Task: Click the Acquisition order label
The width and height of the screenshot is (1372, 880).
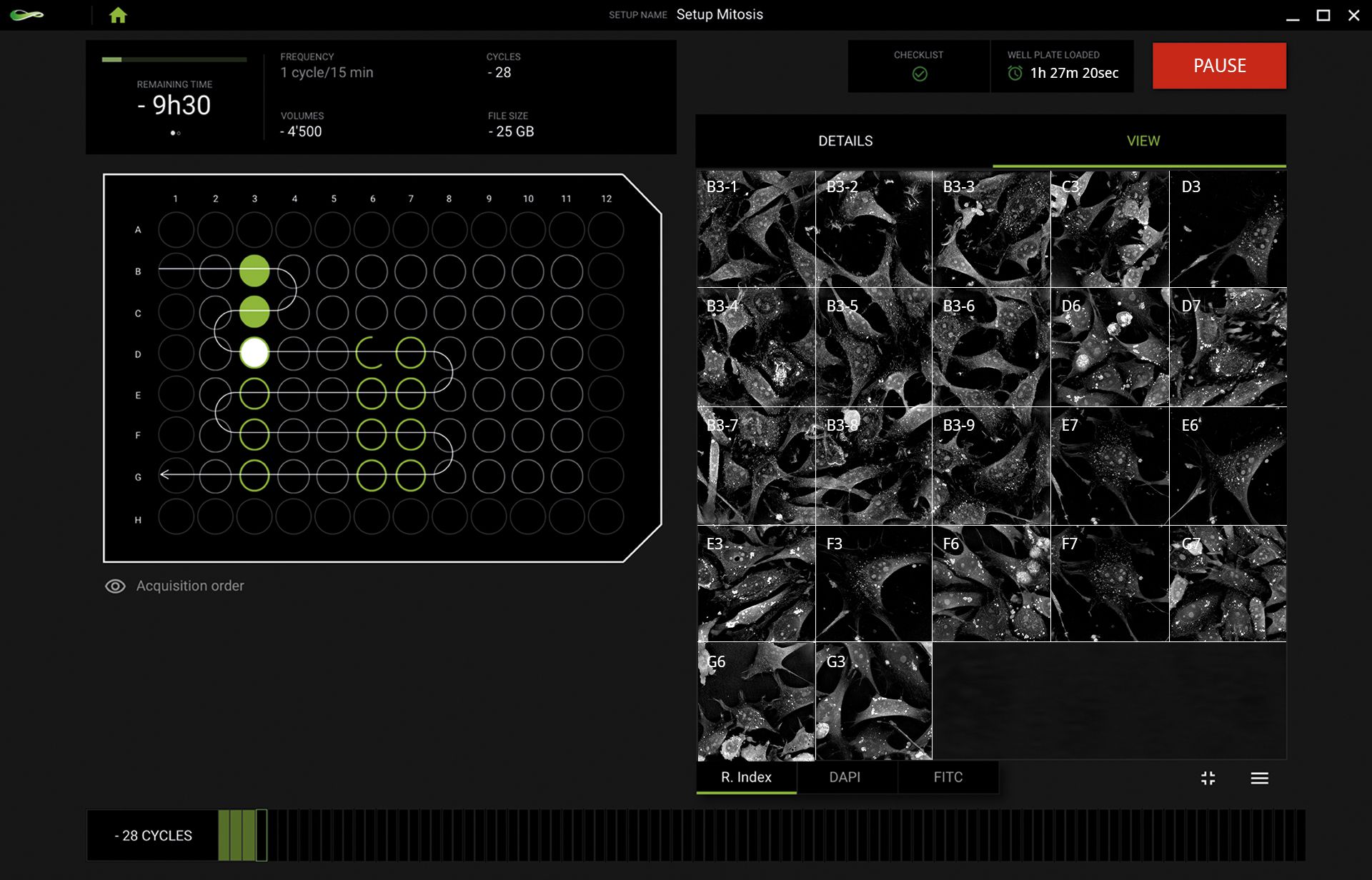Action: [191, 586]
